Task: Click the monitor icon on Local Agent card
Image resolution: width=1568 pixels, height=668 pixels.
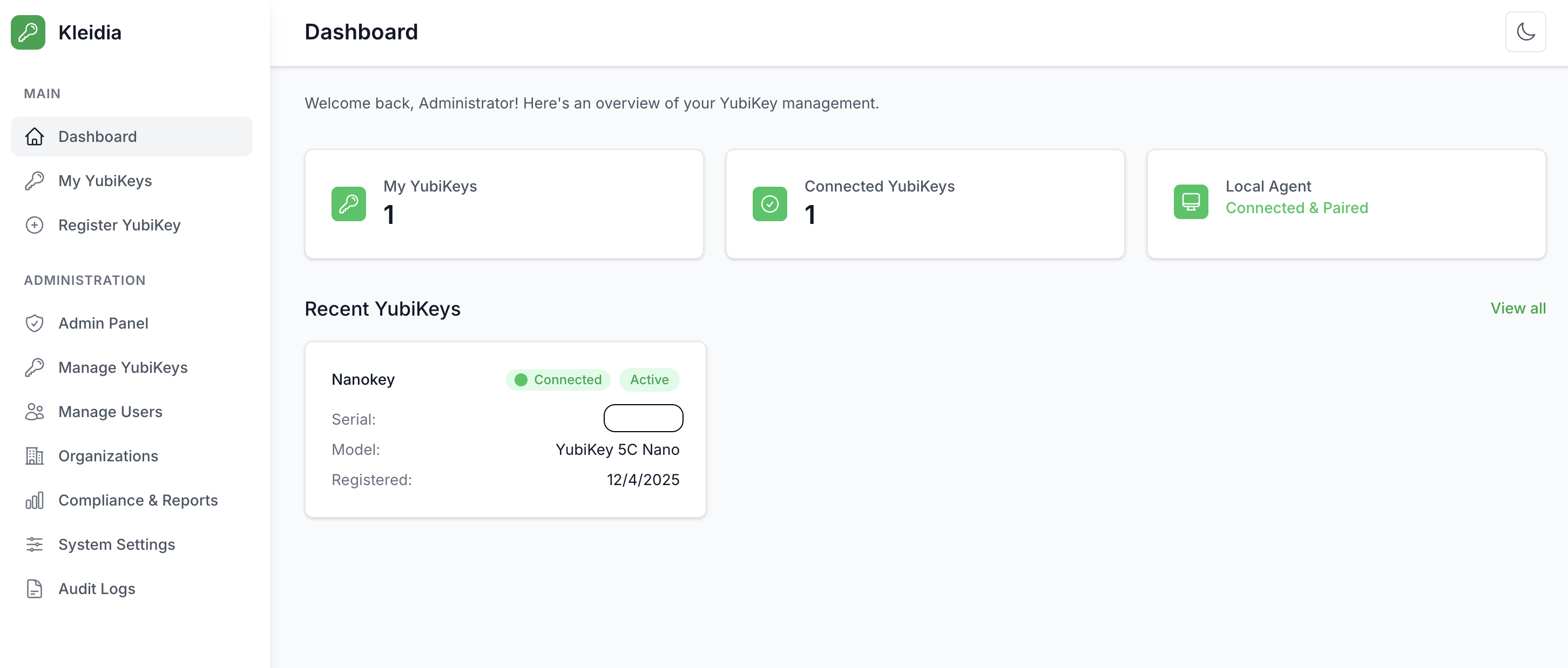Action: pyautogui.click(x=1191, y=201)
